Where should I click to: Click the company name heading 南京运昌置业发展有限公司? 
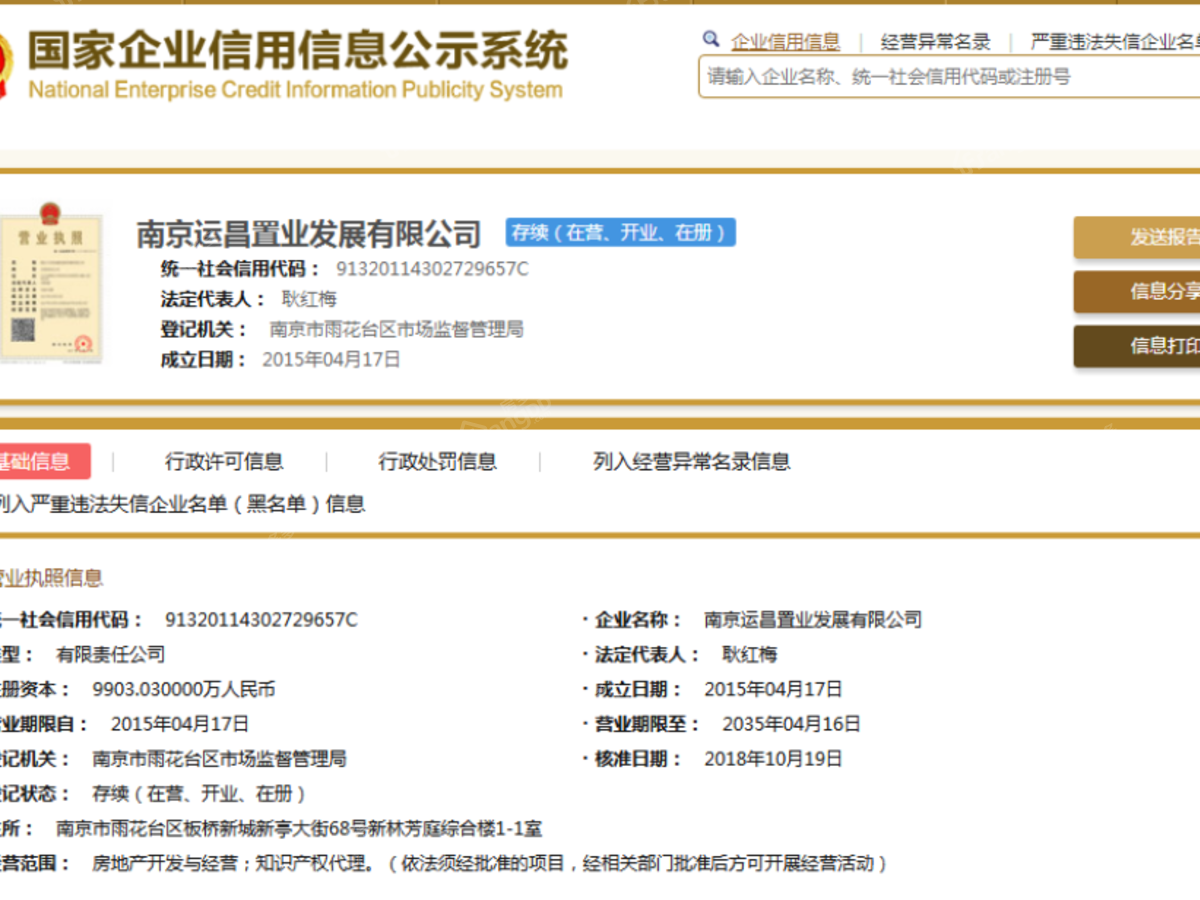click(309, 234)
